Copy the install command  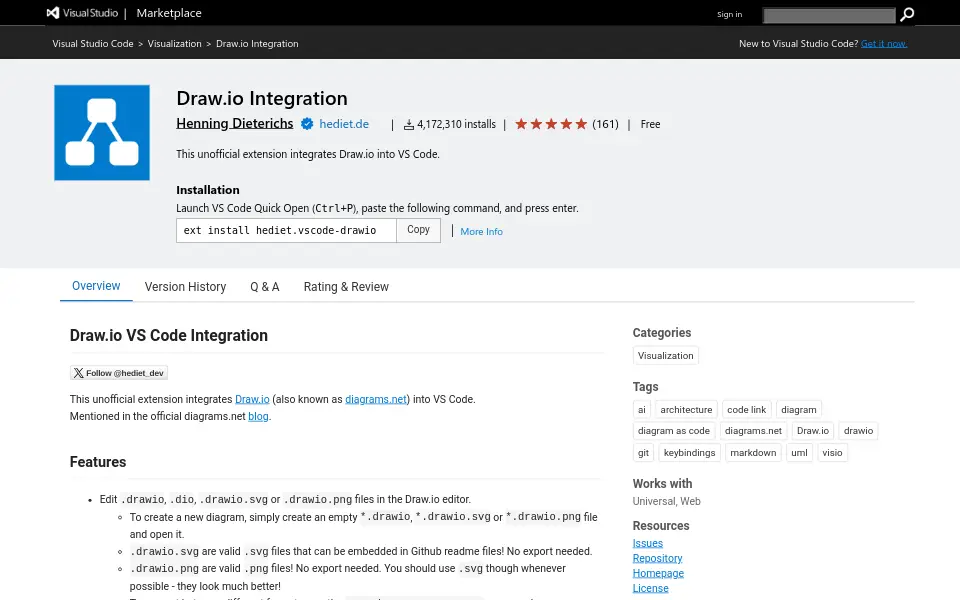click(x=418, y=230)
